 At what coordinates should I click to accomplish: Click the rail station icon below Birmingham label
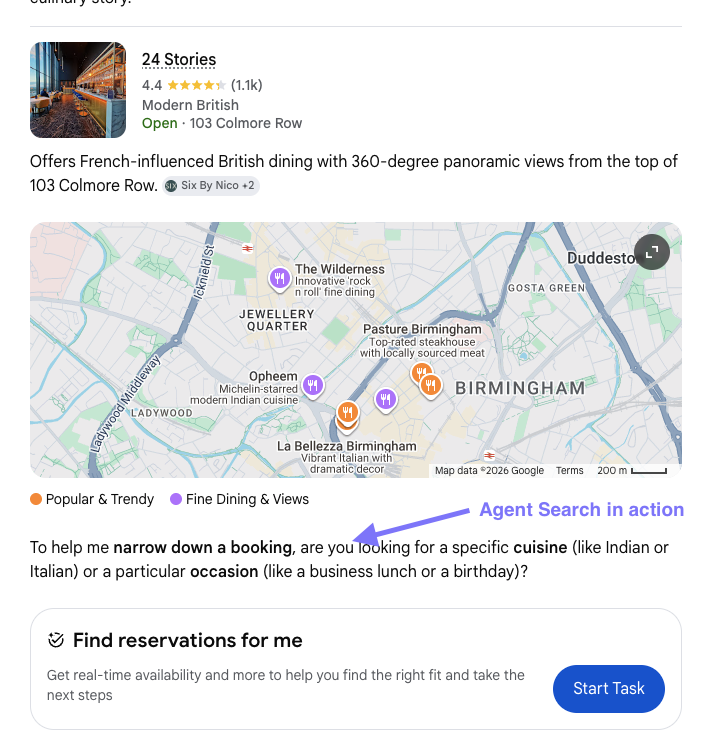point(489,455)
